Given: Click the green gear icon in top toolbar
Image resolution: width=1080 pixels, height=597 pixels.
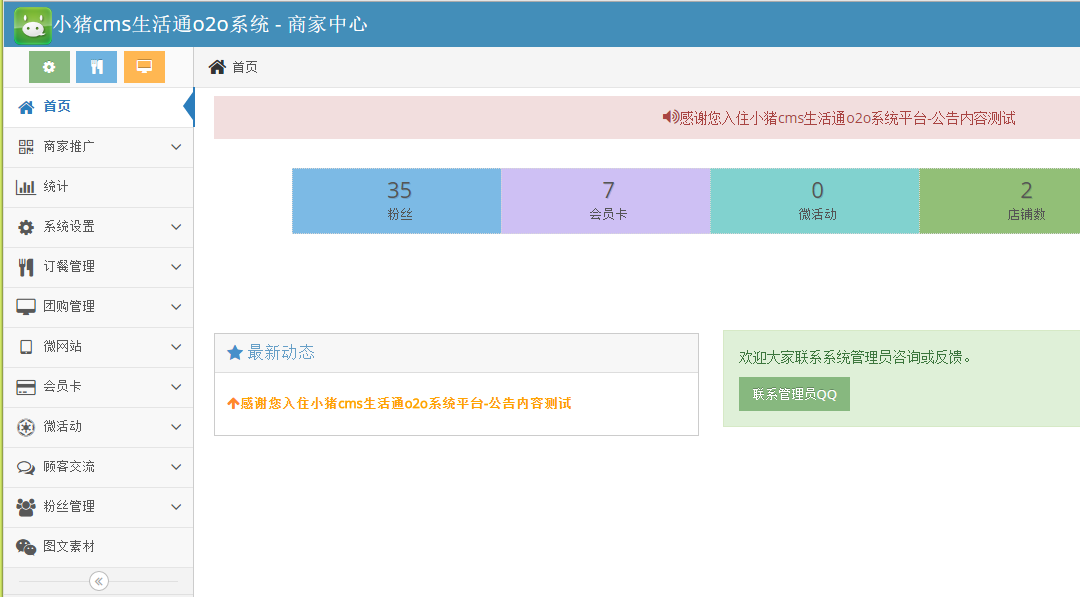Looking at the screenshot, I should [48, 67].
